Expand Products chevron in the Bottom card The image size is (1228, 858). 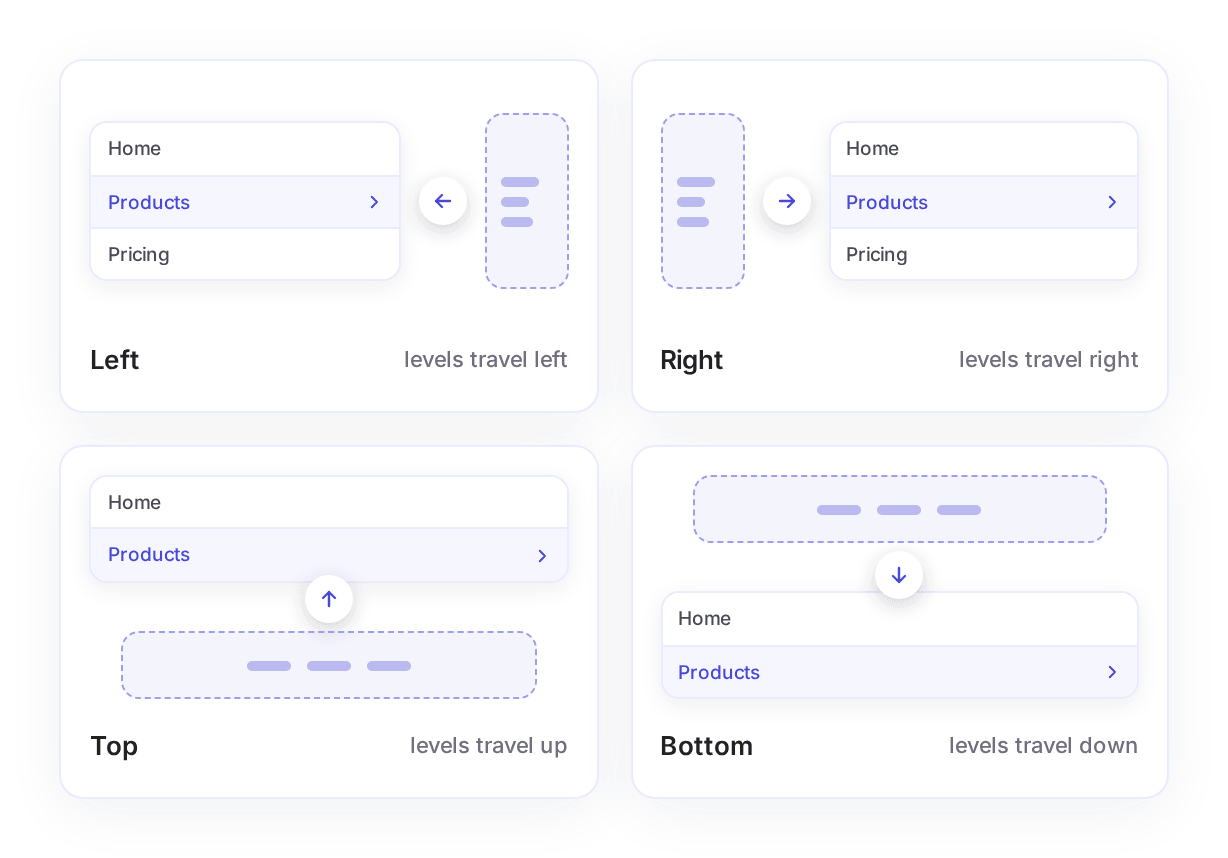click(1112, 672)
